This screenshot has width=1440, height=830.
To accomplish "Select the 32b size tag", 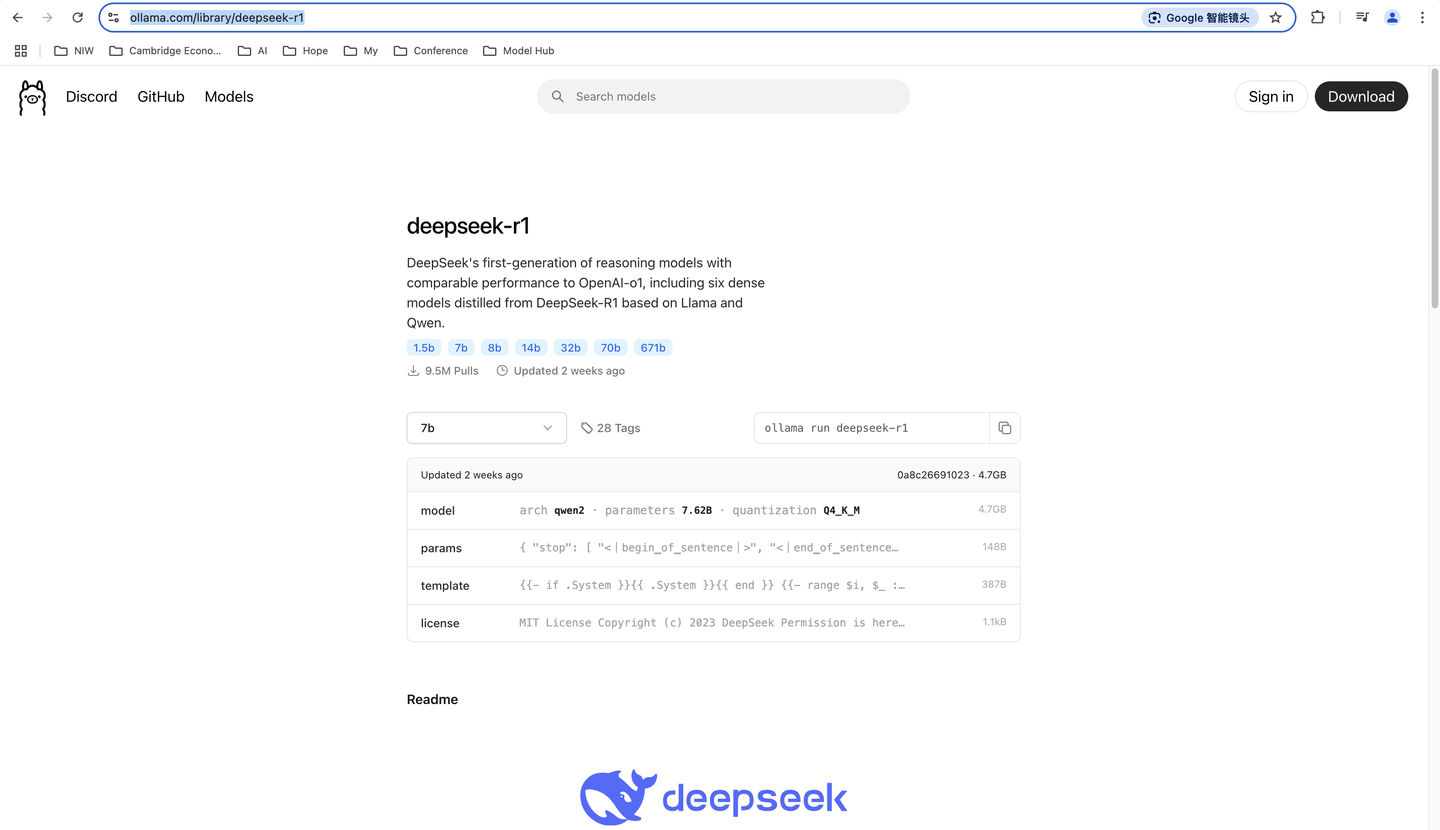I will point(570,348).
